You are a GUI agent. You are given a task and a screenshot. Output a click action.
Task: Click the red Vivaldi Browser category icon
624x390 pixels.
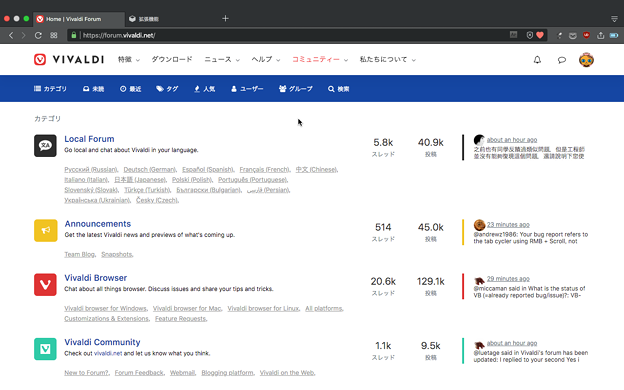click(45, 285)
